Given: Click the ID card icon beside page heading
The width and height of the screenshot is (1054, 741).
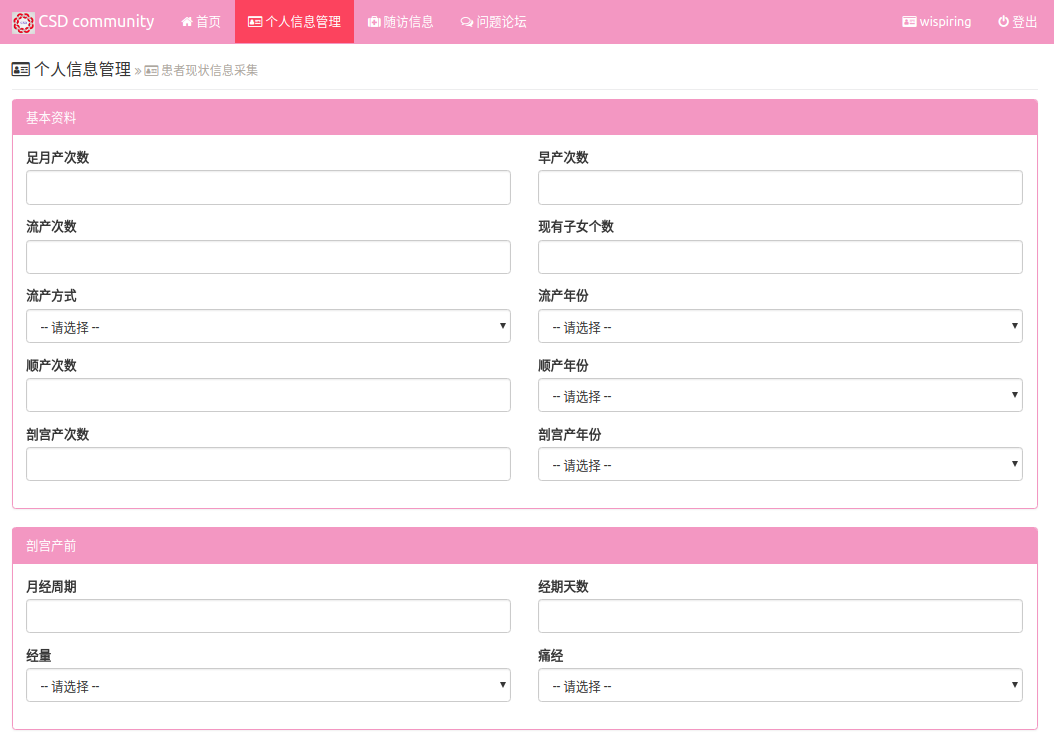Looking at the screenshot, I should [20, 69].
